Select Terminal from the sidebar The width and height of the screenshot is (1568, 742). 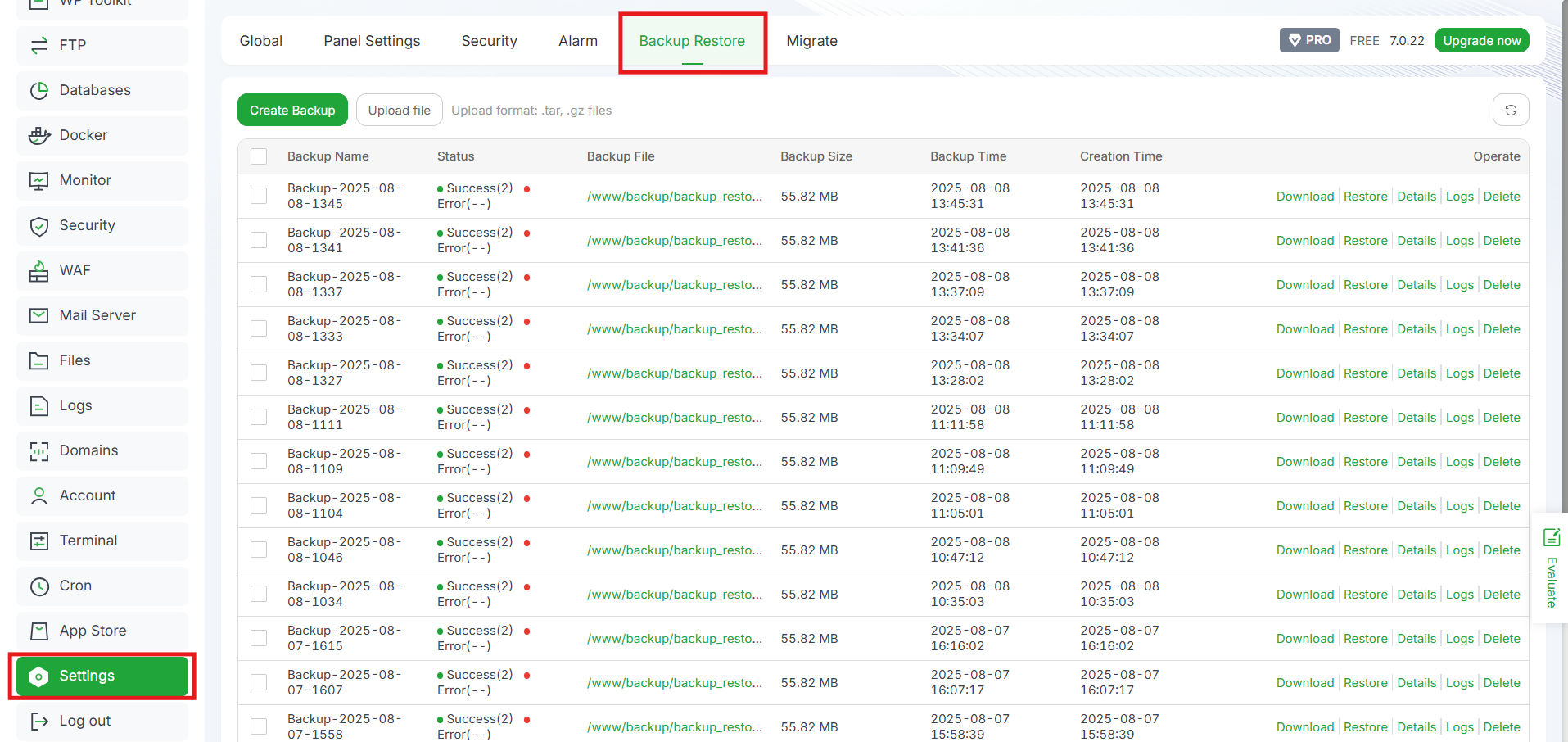(87, 541)
